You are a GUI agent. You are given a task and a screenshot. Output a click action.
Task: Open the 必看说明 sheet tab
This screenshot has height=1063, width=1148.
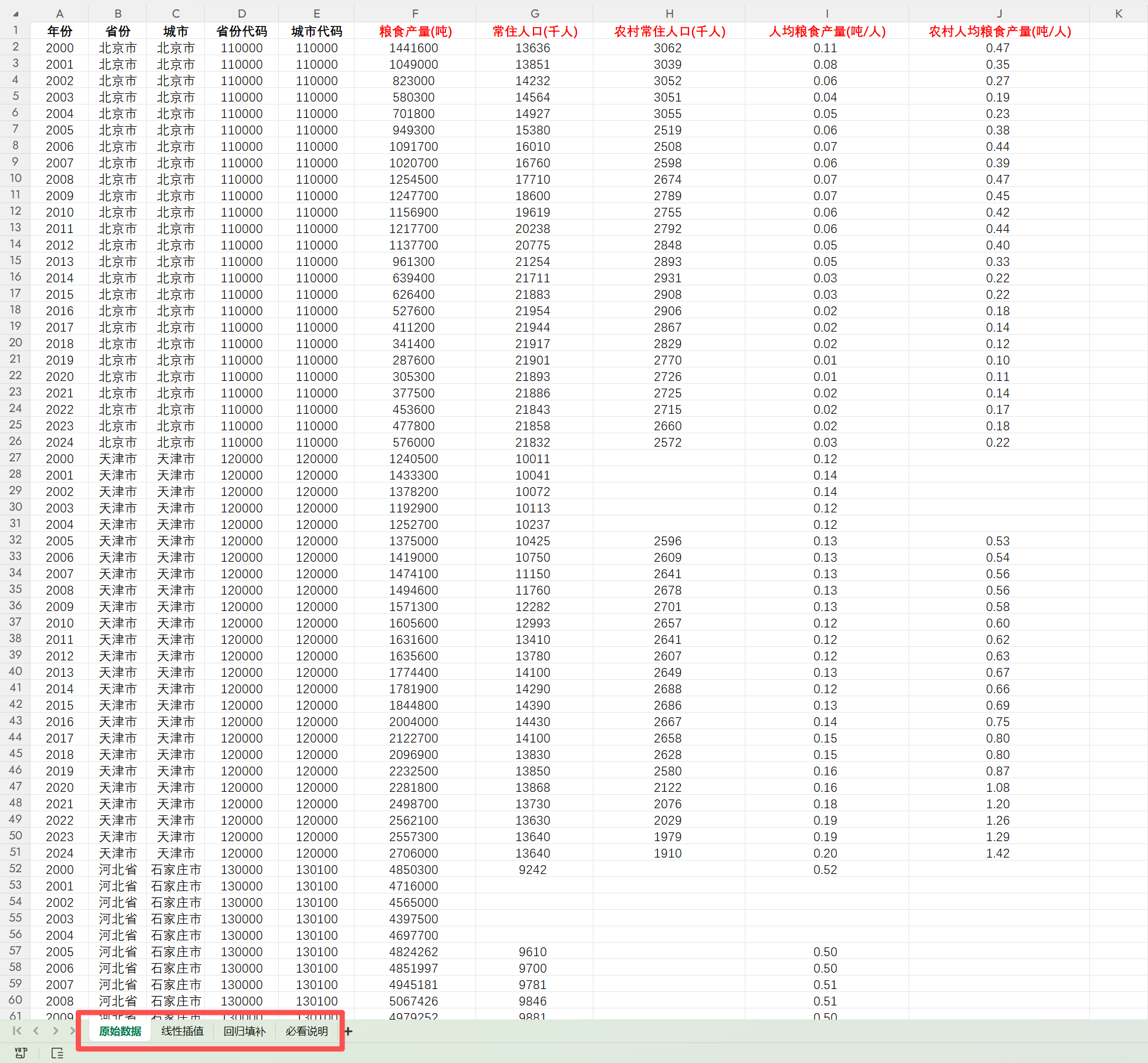pyautogui.click(x=306, y=1031)
